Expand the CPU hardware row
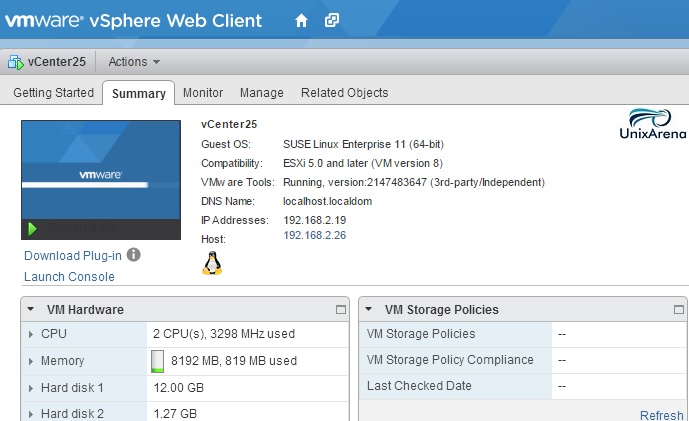Screen dimensions: 689x421 coord(30,334)
